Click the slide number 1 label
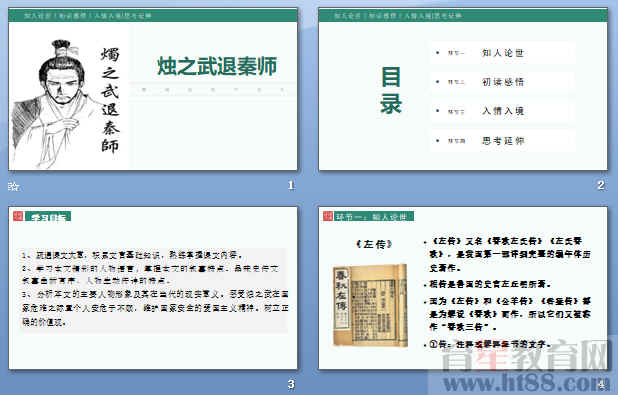618x395 pixels. pos(291,185)
